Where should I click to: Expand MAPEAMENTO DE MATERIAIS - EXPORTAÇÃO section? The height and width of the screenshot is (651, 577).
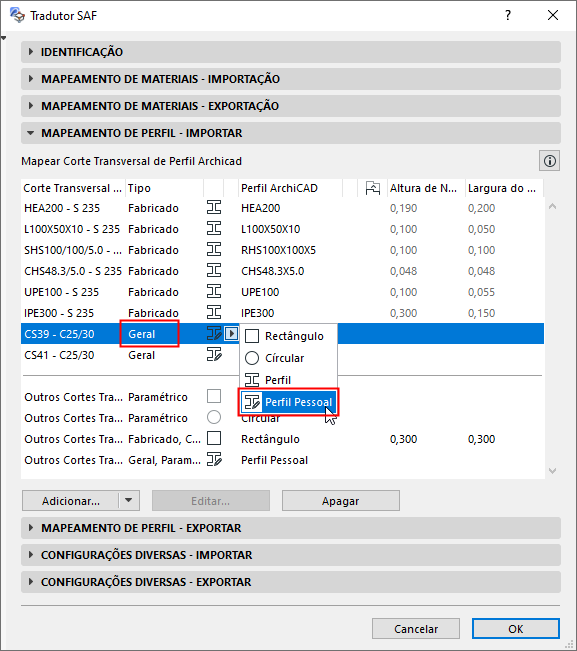tap(291, 106)
